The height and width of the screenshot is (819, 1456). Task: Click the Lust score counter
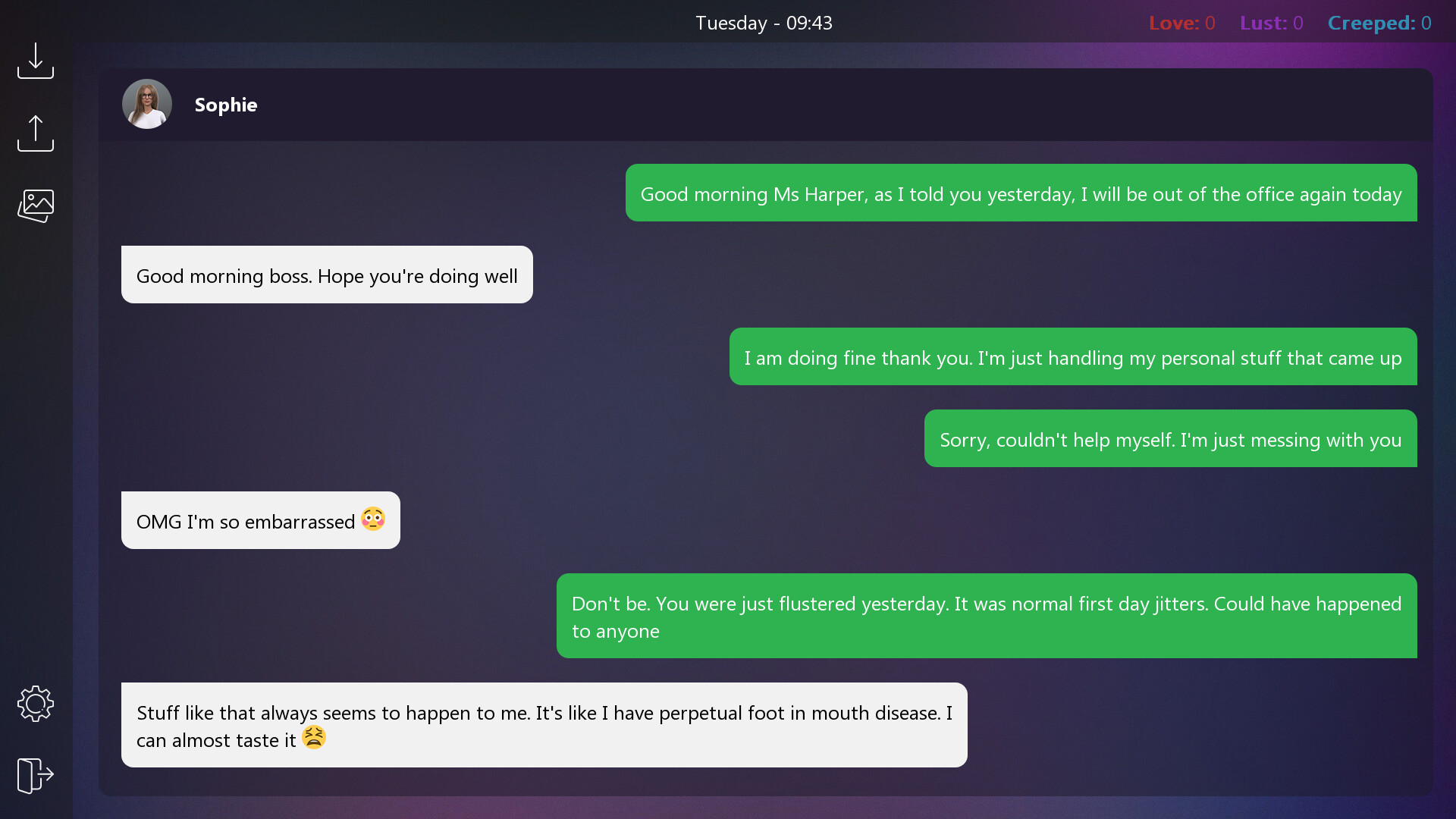(x=1271, y=23)
